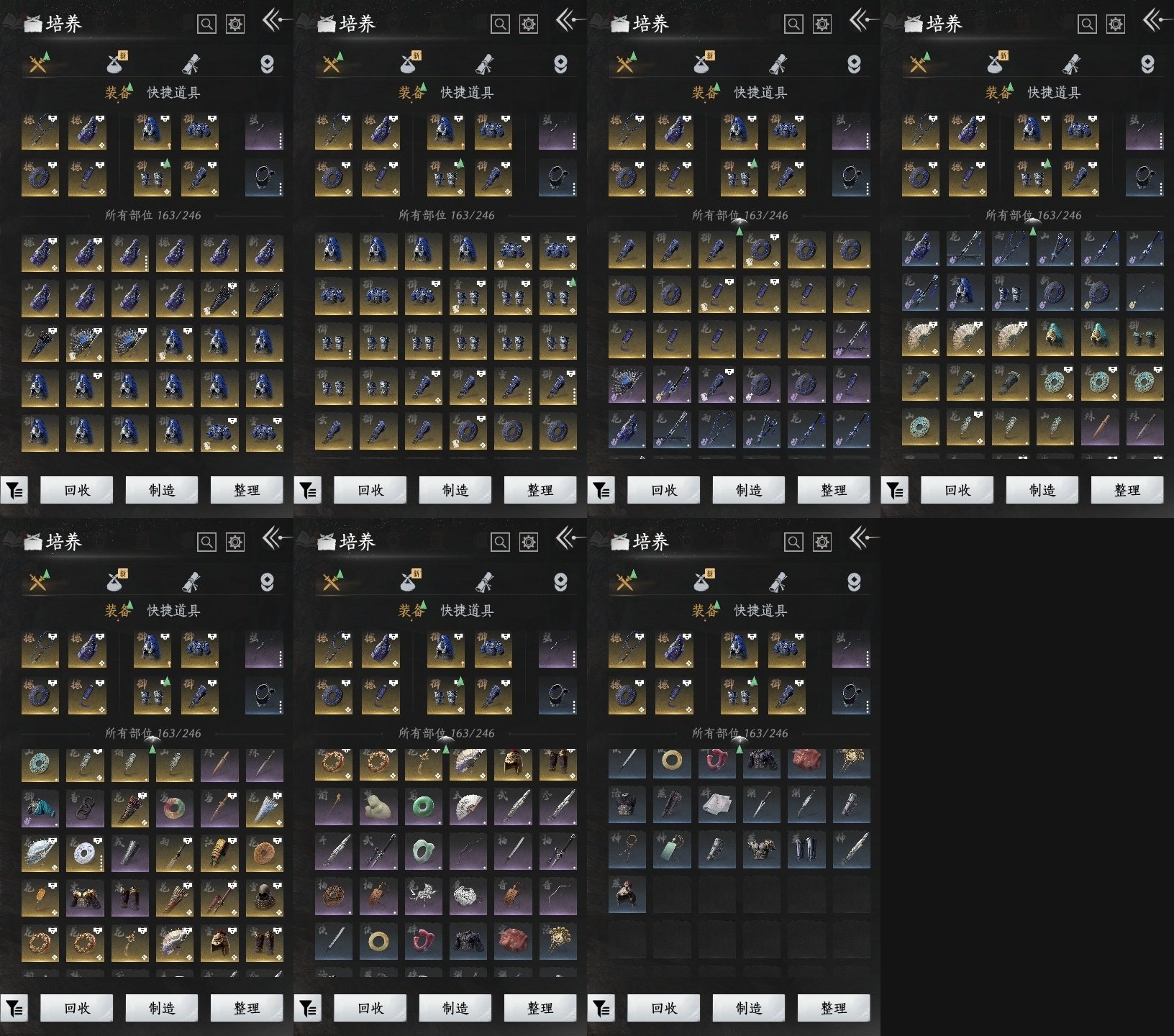Click the 整理 button in the top-right panel

tap(1127, 491)
